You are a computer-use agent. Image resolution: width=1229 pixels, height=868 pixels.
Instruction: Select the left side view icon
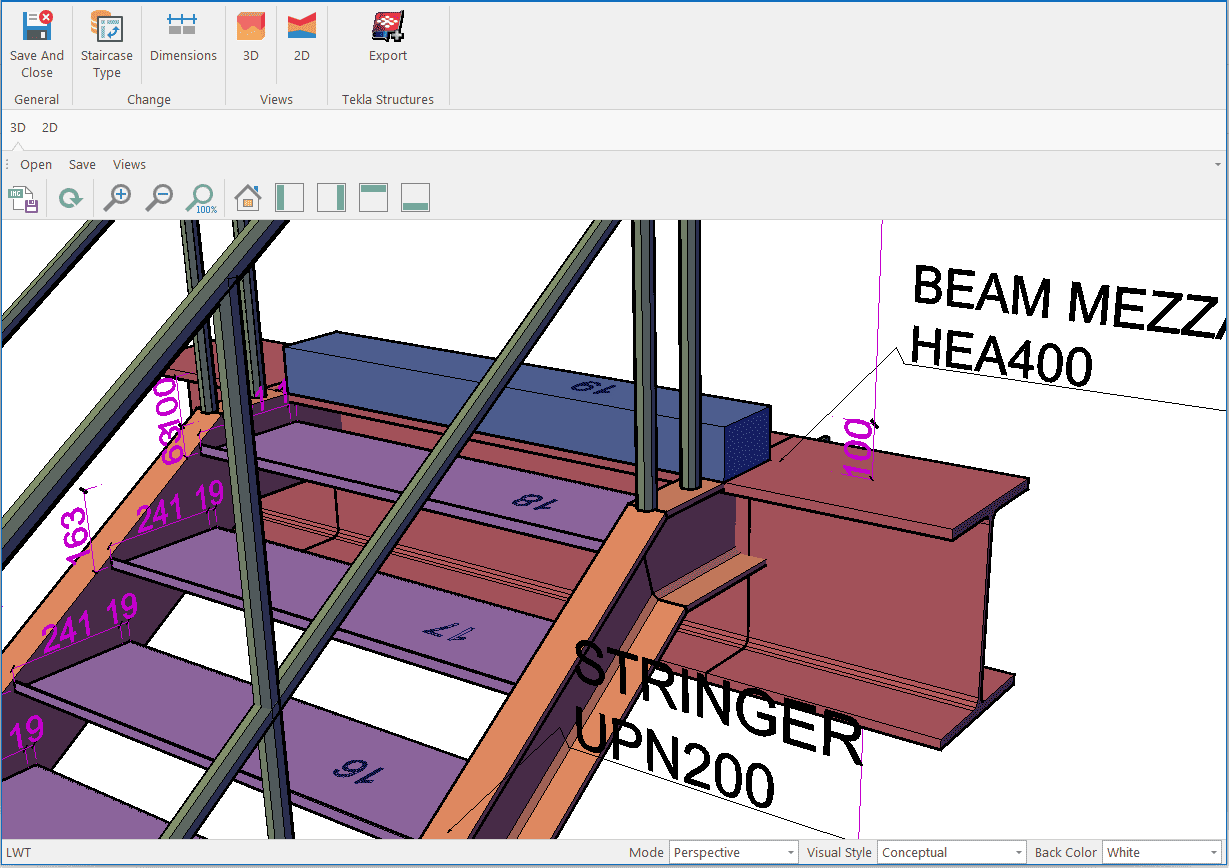[289, 198]
